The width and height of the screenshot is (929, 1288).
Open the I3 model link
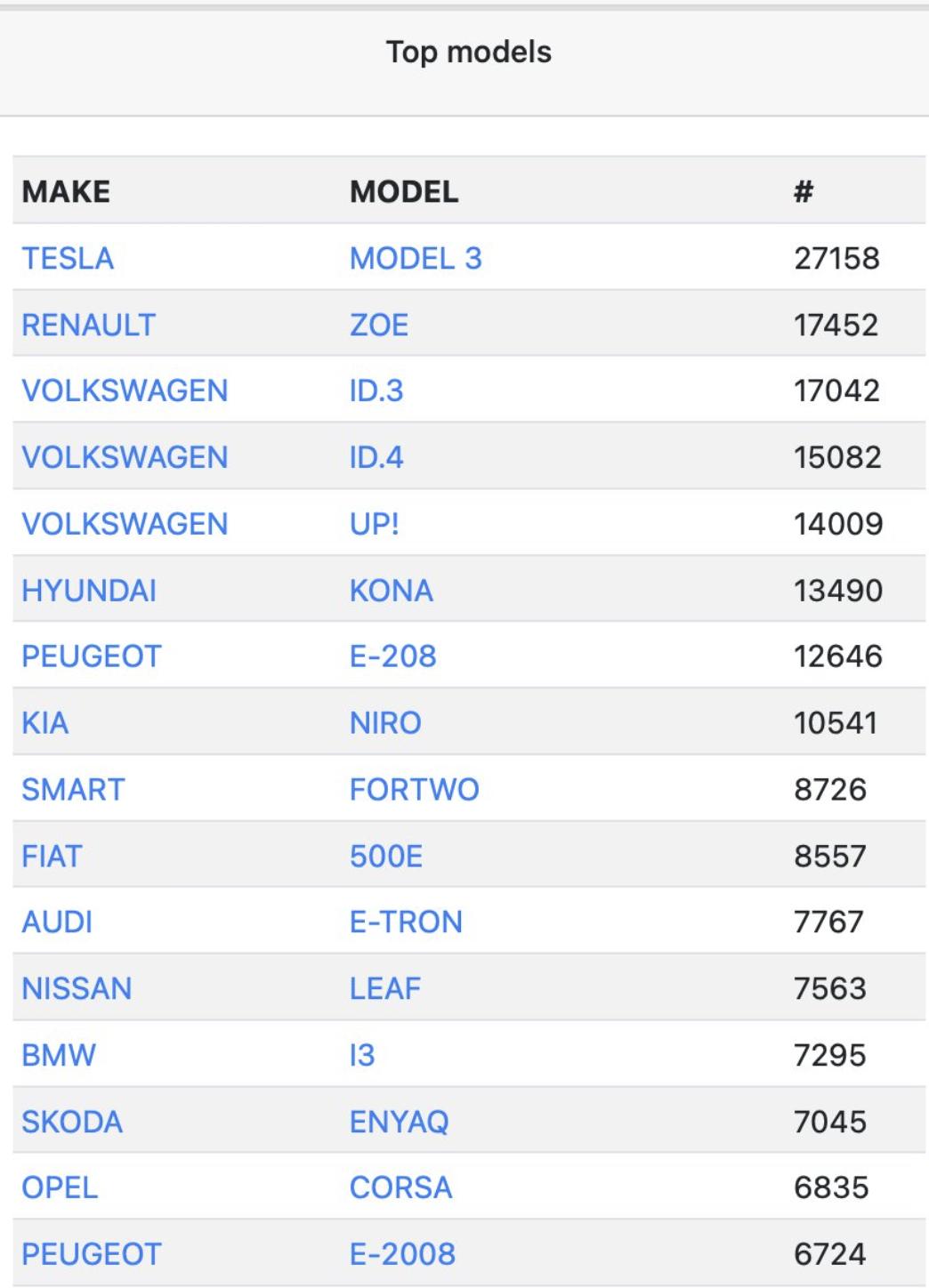tap(362, 1056)
